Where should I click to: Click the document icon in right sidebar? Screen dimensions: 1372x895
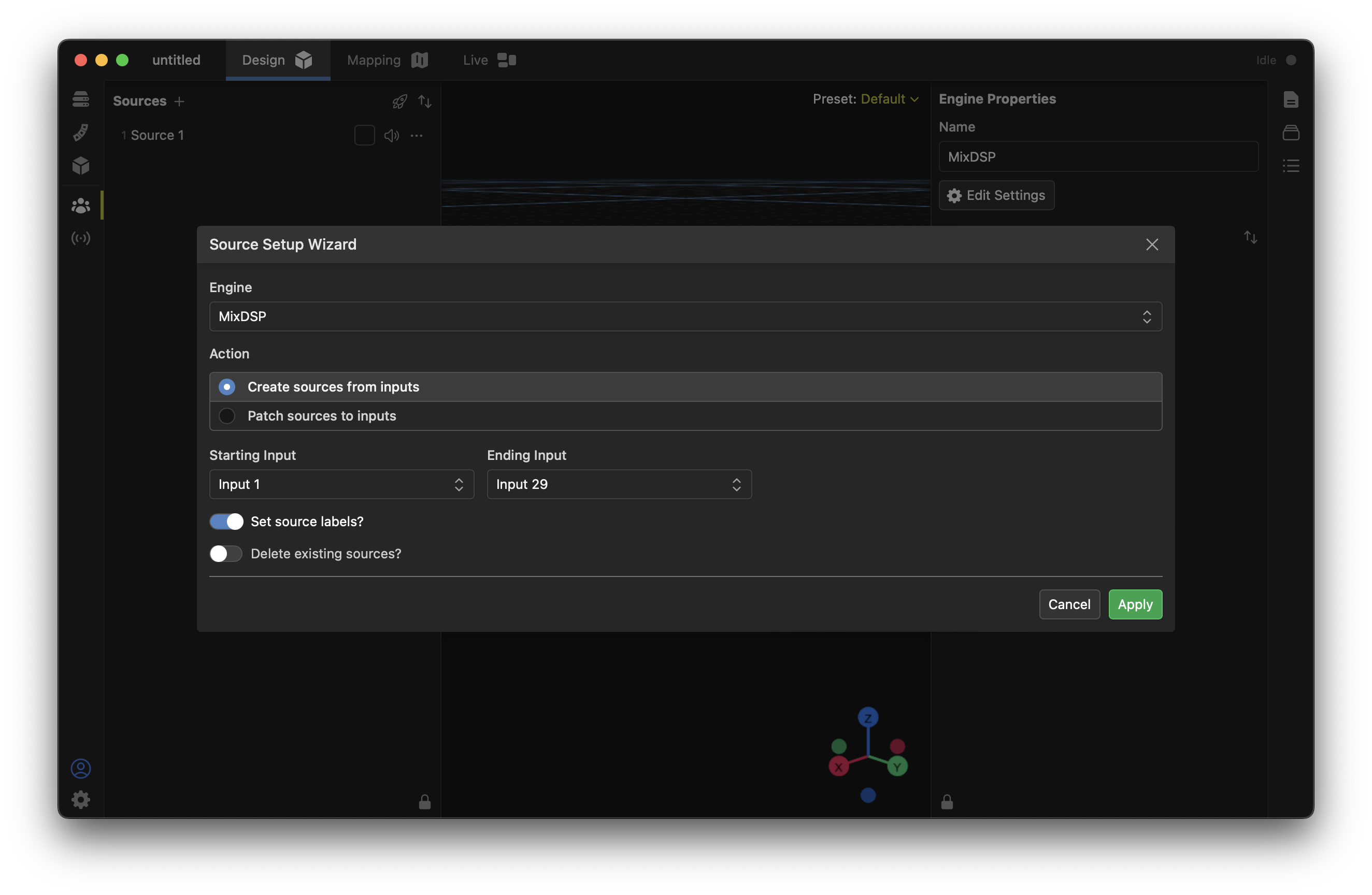pos(1291,99)
